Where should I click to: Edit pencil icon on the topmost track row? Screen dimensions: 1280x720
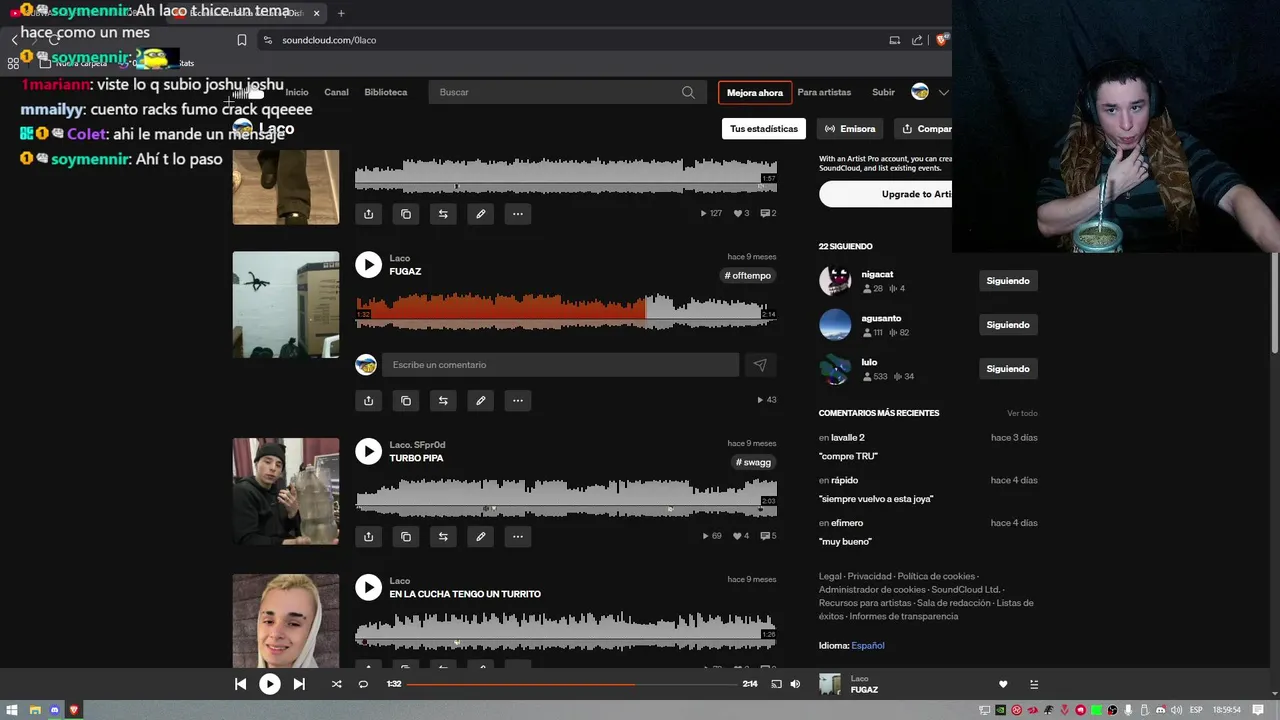[481, 213]
